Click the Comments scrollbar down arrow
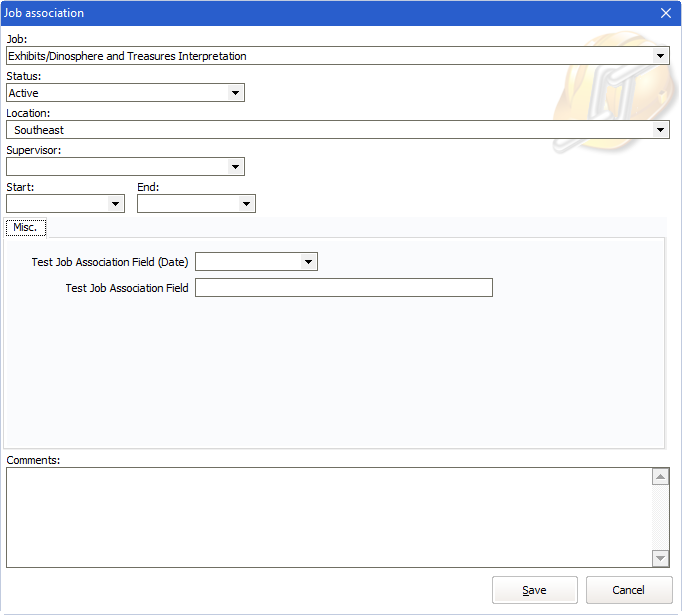682x615 pixels. [660, 558]
